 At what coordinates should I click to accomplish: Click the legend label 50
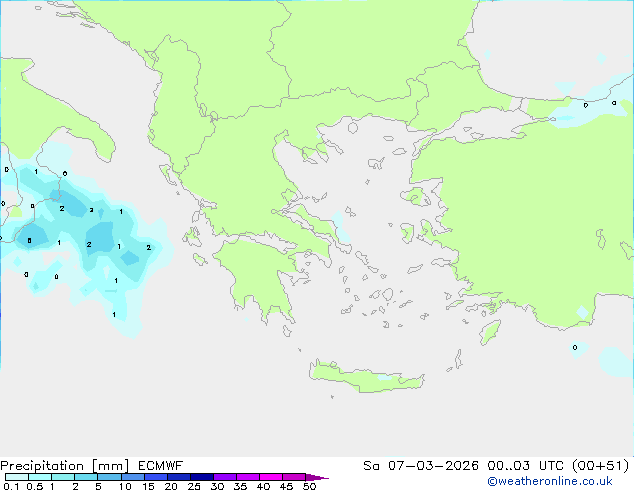click(309, 486)
